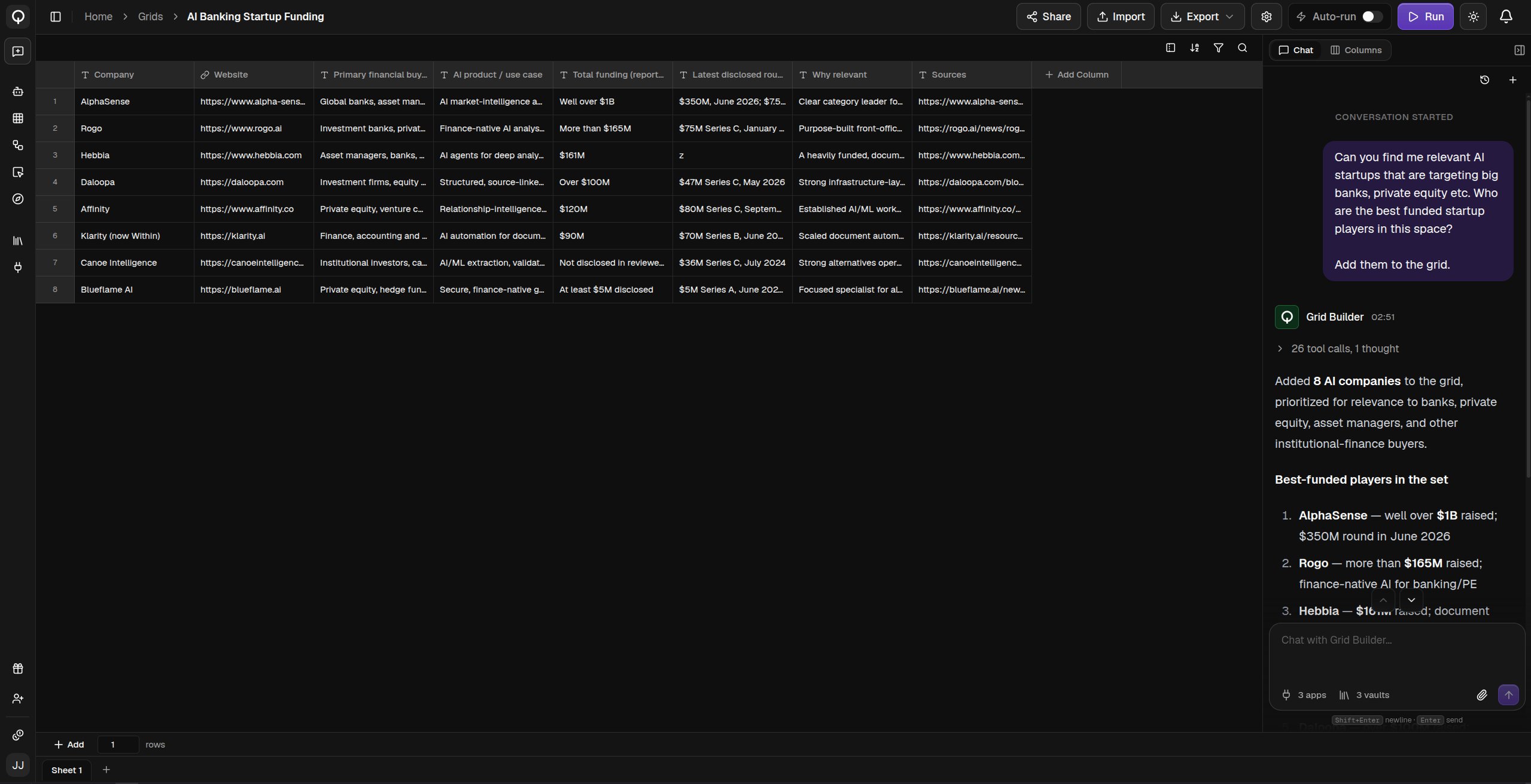Select Affinity's $120M funding cell
Screen dimensions: 1531x784
click(613, 209)
